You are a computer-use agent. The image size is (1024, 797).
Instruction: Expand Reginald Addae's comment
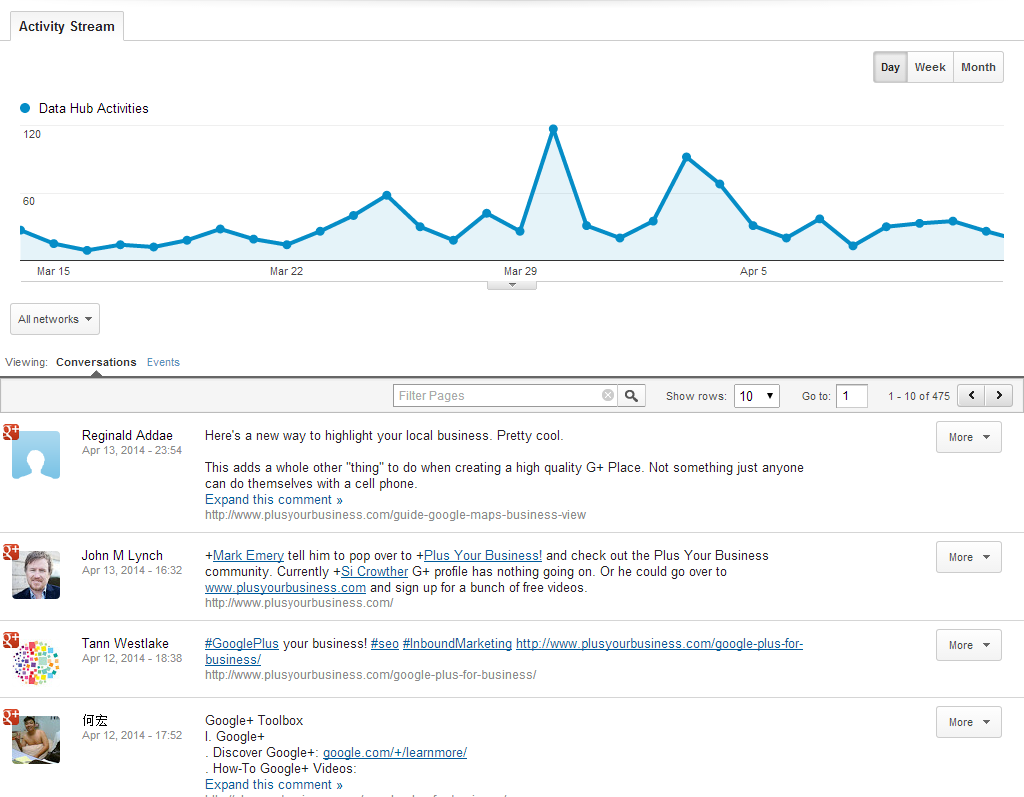point(274,500)
